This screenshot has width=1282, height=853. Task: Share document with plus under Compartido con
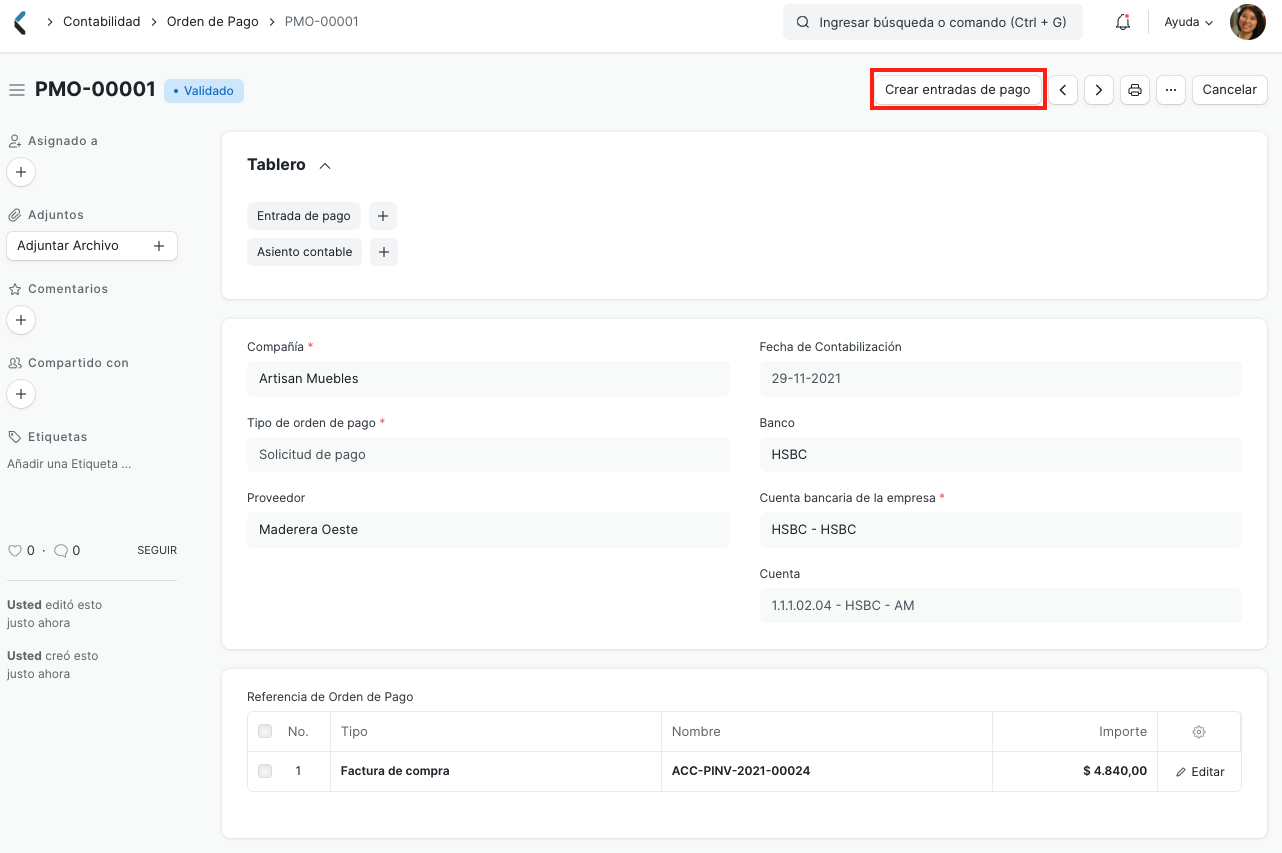(21, 394)
